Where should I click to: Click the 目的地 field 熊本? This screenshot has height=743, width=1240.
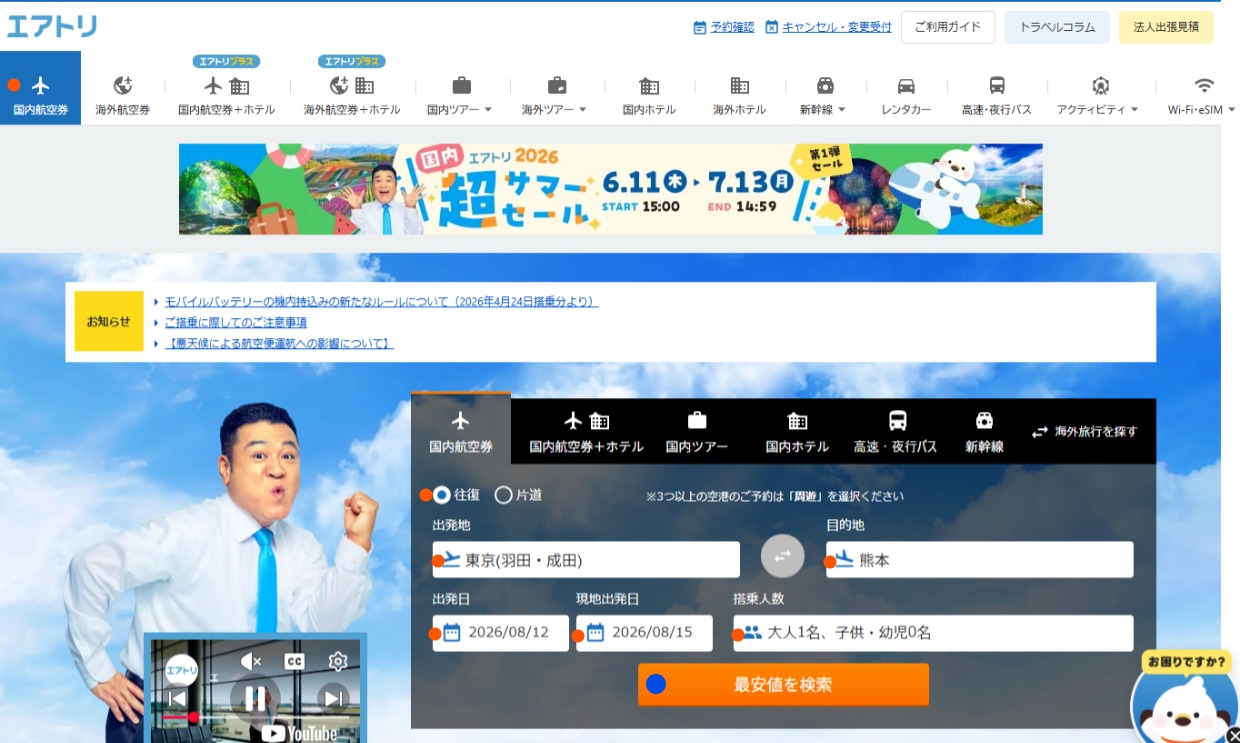tap(980, 560)
